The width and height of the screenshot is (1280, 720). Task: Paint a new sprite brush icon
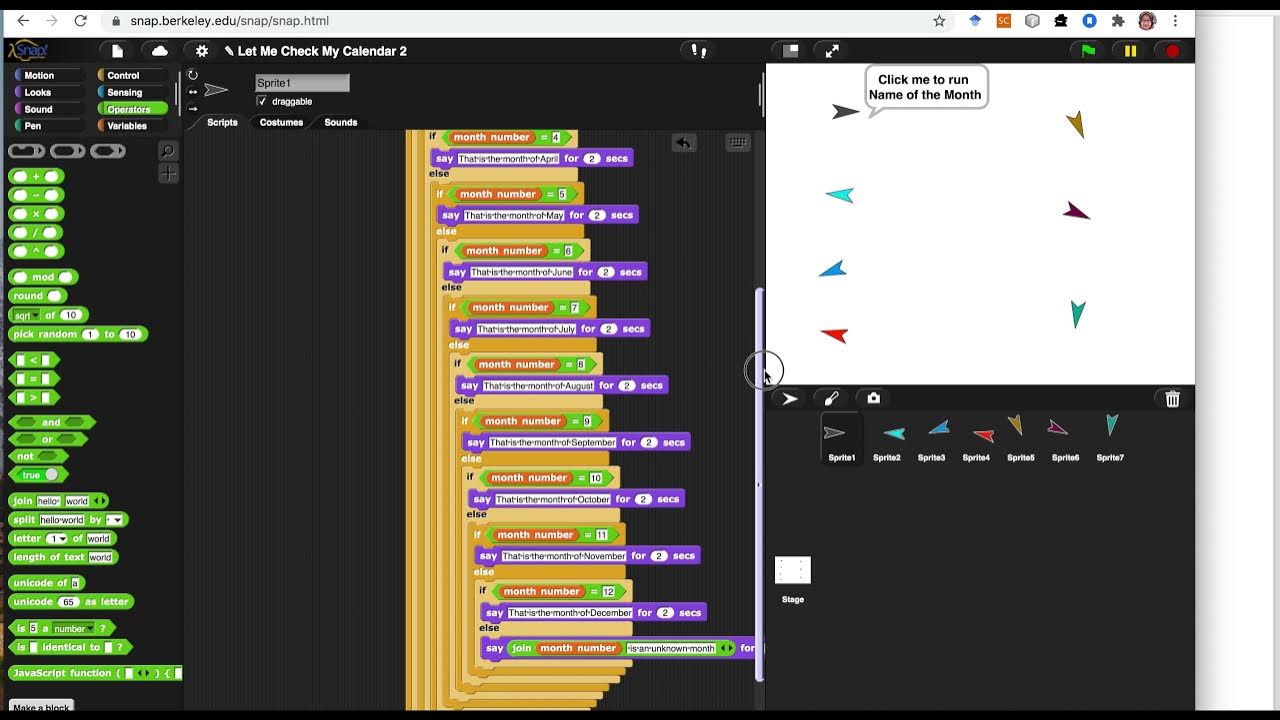(831, 399)
